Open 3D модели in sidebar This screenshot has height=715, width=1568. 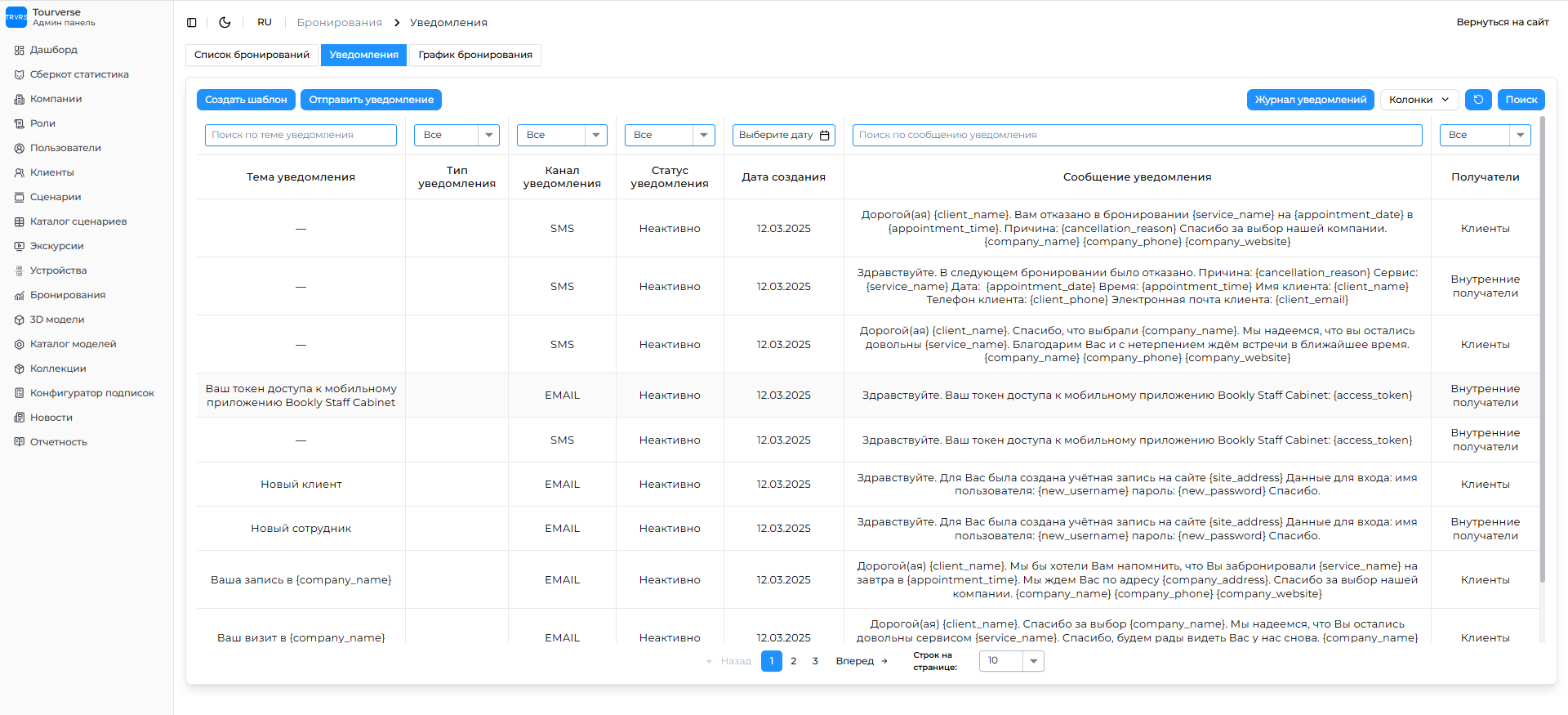click(x=57, y=320)
